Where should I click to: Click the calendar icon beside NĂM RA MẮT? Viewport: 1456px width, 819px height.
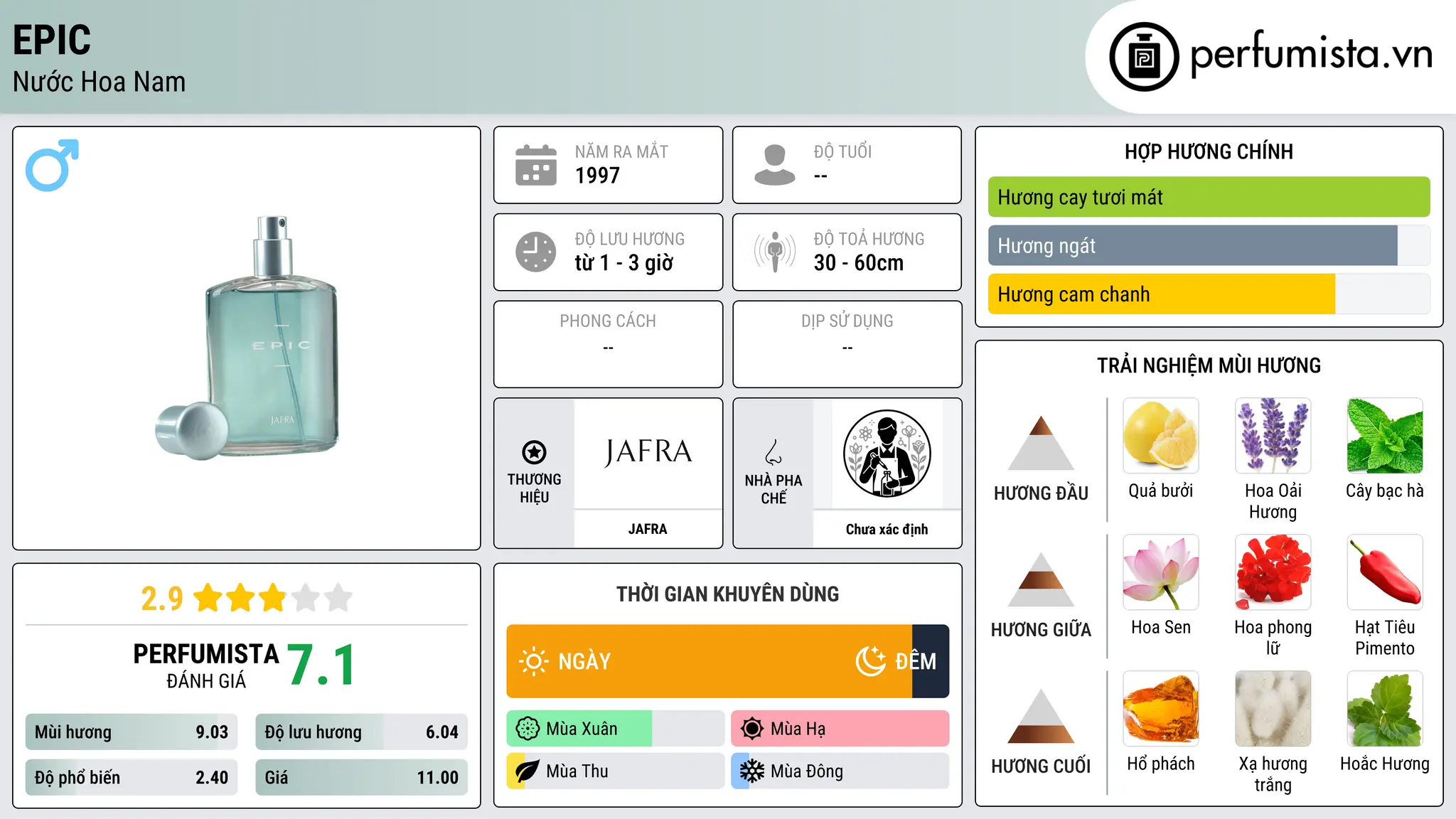click(536, 165)
